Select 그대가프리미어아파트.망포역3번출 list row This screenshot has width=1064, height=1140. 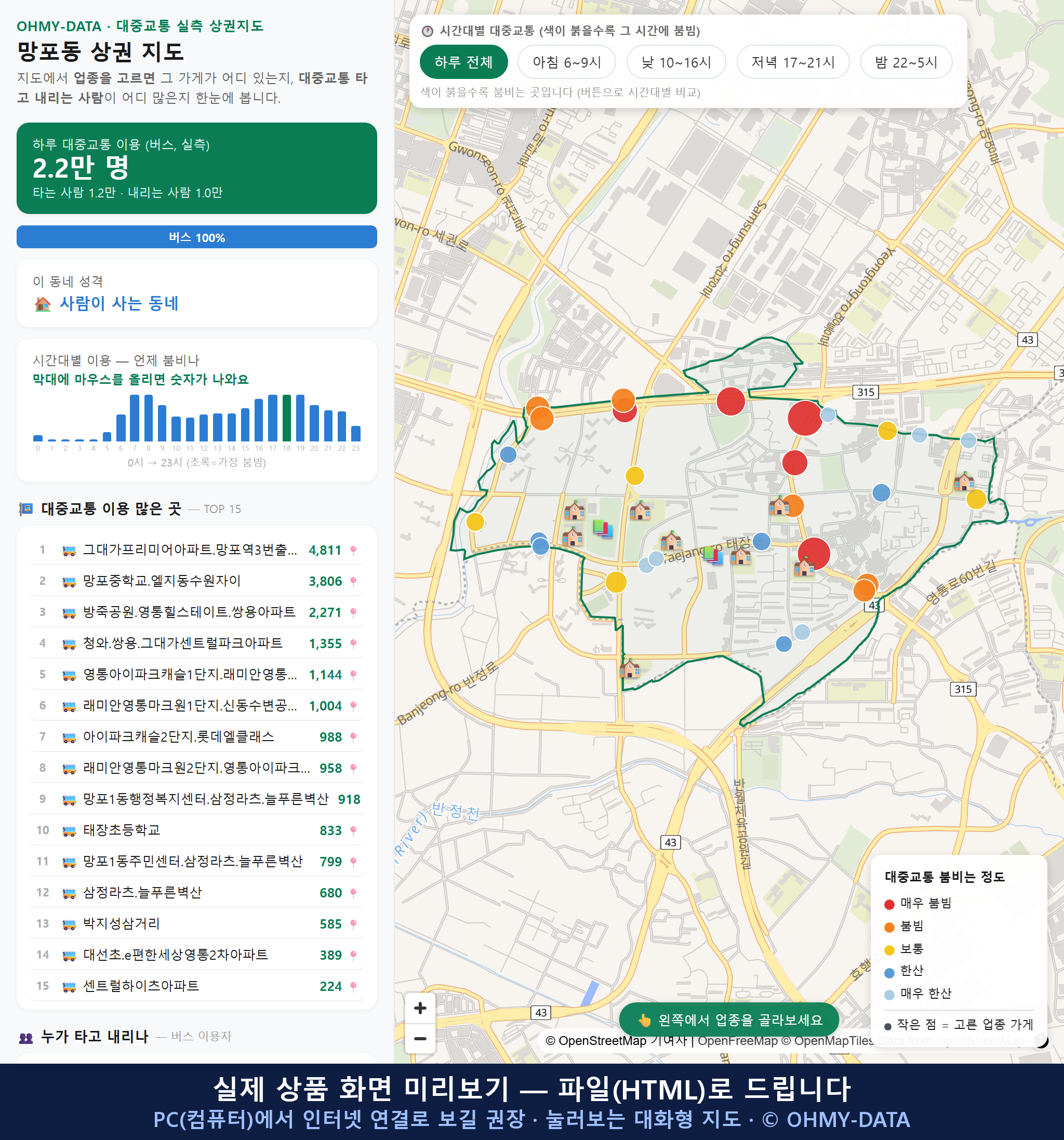pos(197,550)
